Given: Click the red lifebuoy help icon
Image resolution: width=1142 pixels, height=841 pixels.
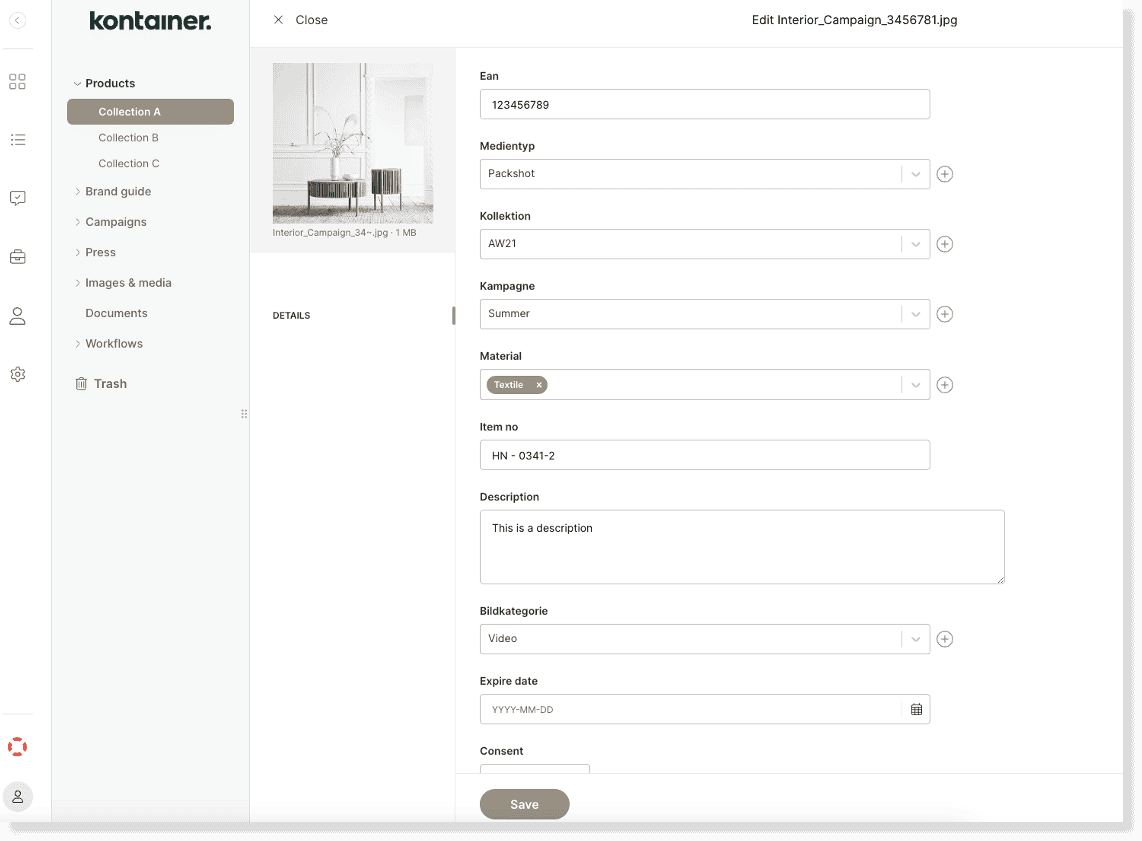Looking at the screenshot, I should (17, 746).
